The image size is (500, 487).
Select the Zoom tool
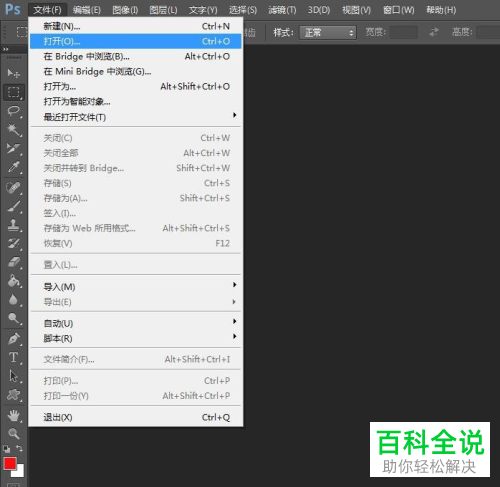[x=13, y=433]
